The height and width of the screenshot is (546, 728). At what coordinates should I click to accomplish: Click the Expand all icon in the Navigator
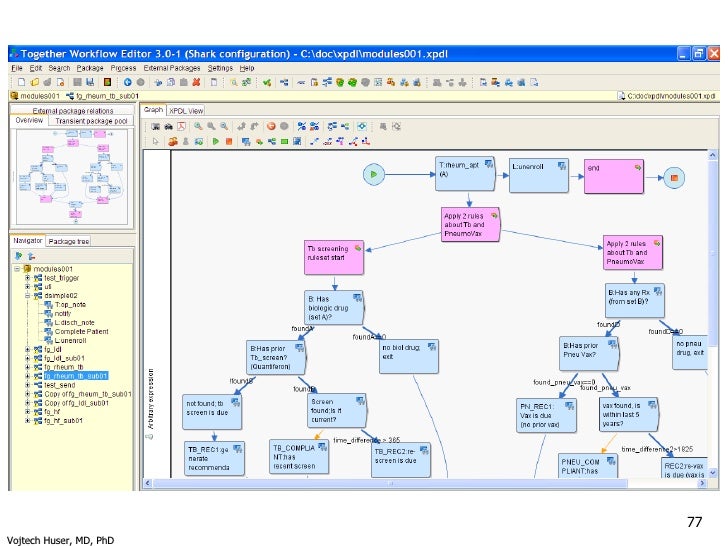click(19, 256)
